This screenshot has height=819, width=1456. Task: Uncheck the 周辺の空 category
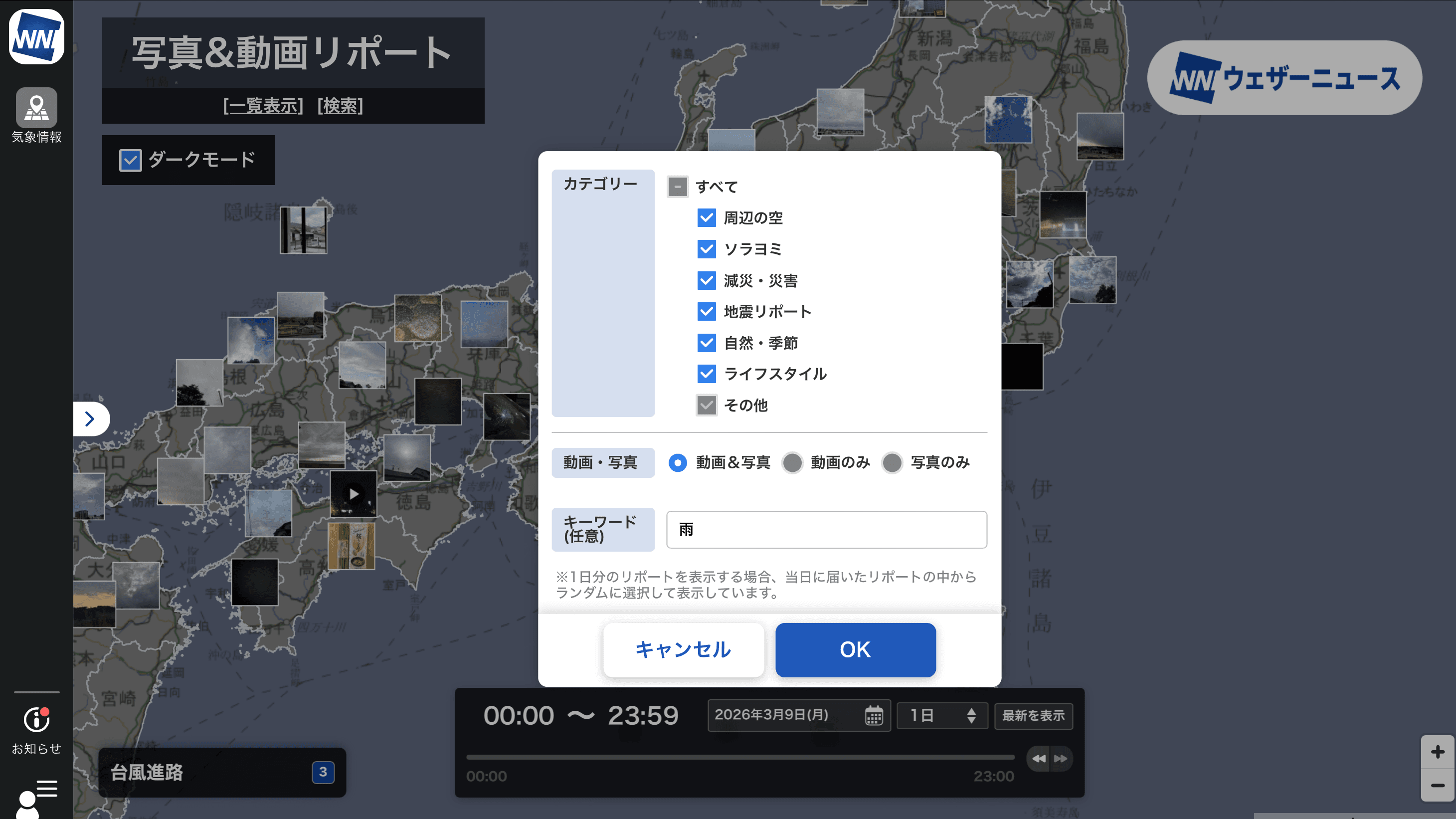[x=707, y=217]
